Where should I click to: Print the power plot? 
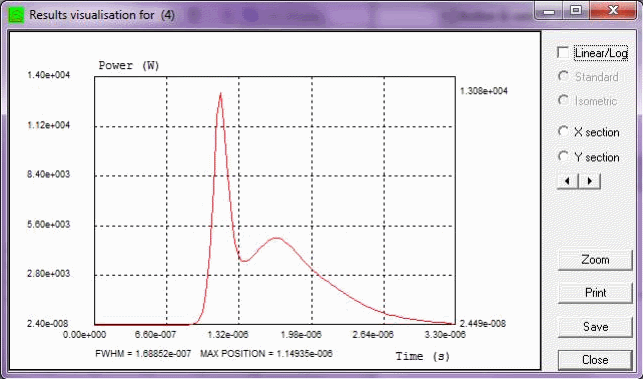point(595,293)
